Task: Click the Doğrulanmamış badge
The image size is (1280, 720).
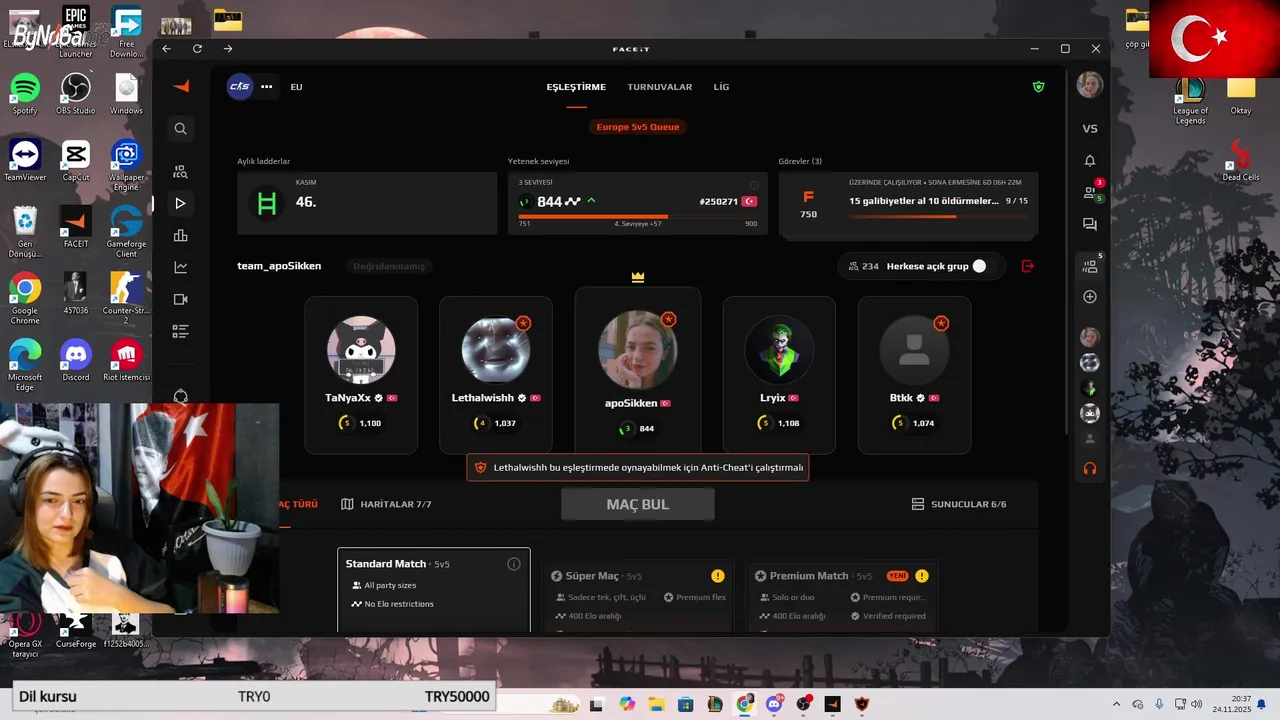Action: (x=388, y=266)
